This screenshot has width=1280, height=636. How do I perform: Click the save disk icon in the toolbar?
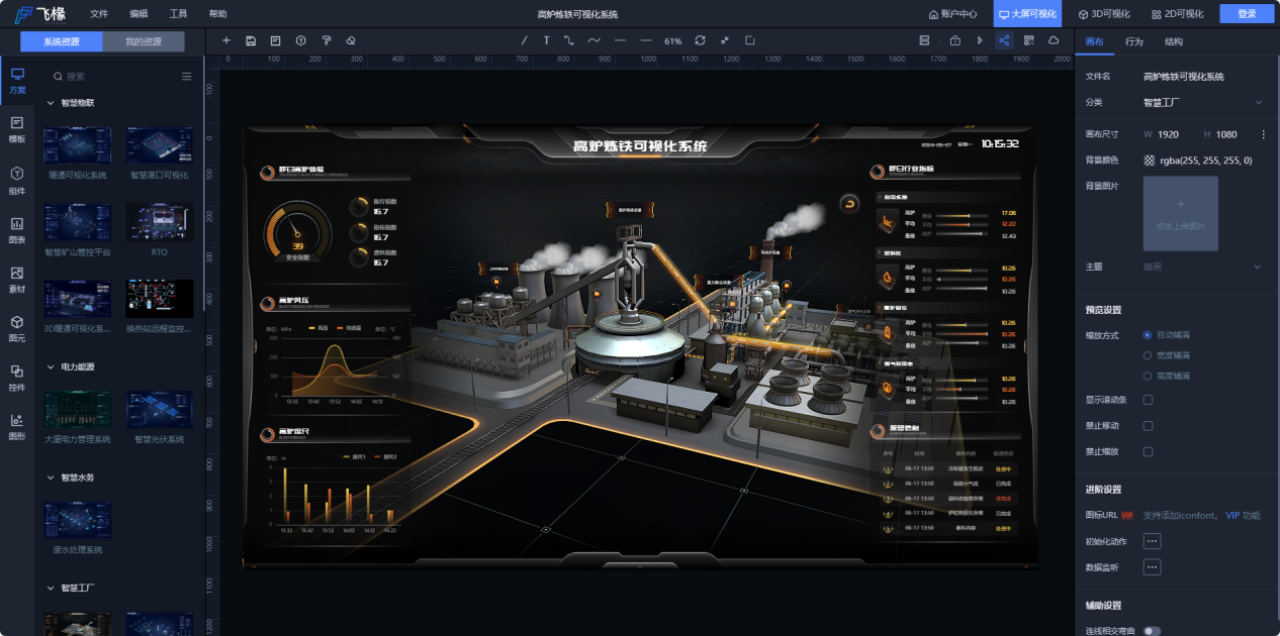point(250,41)
